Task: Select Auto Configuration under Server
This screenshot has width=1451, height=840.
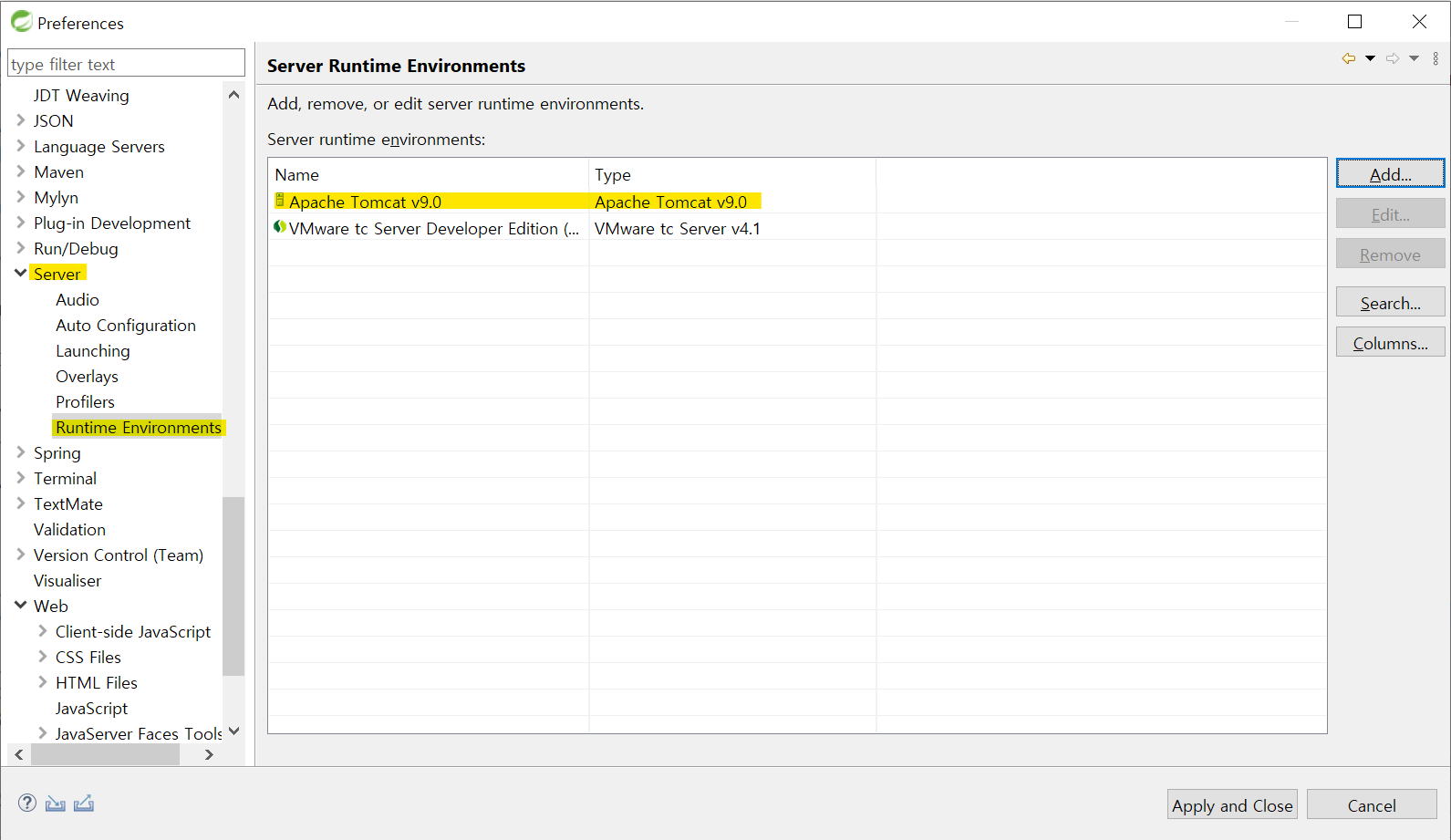Action: tap(126, 325)
